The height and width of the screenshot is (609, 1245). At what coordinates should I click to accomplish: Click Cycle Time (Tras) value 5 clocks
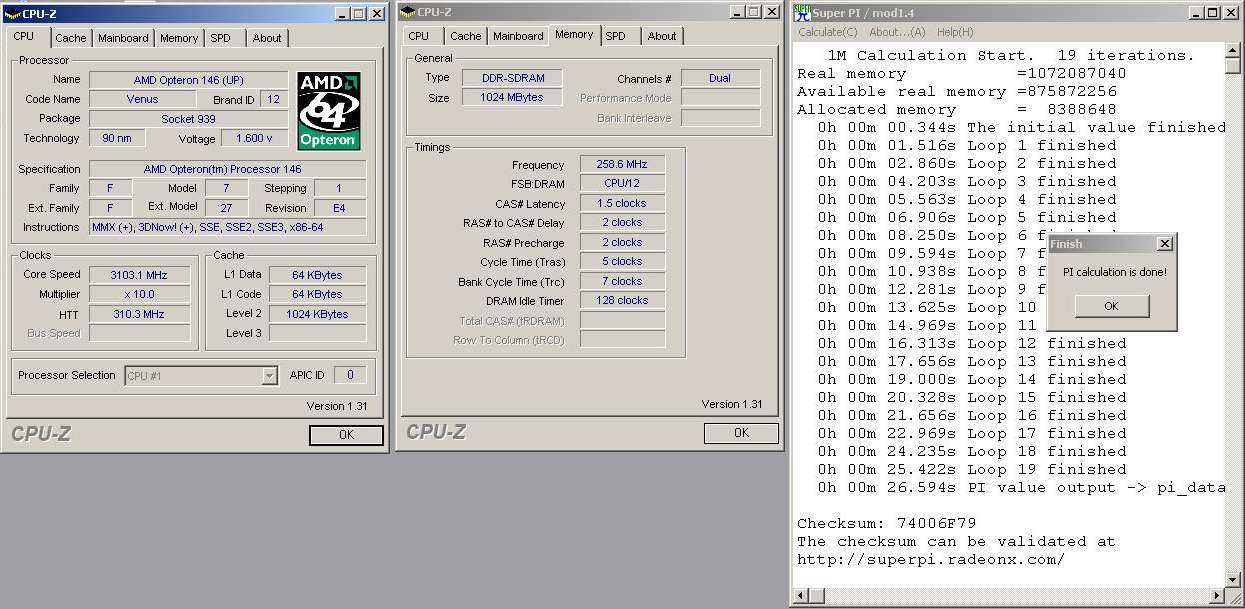(622, 262)
